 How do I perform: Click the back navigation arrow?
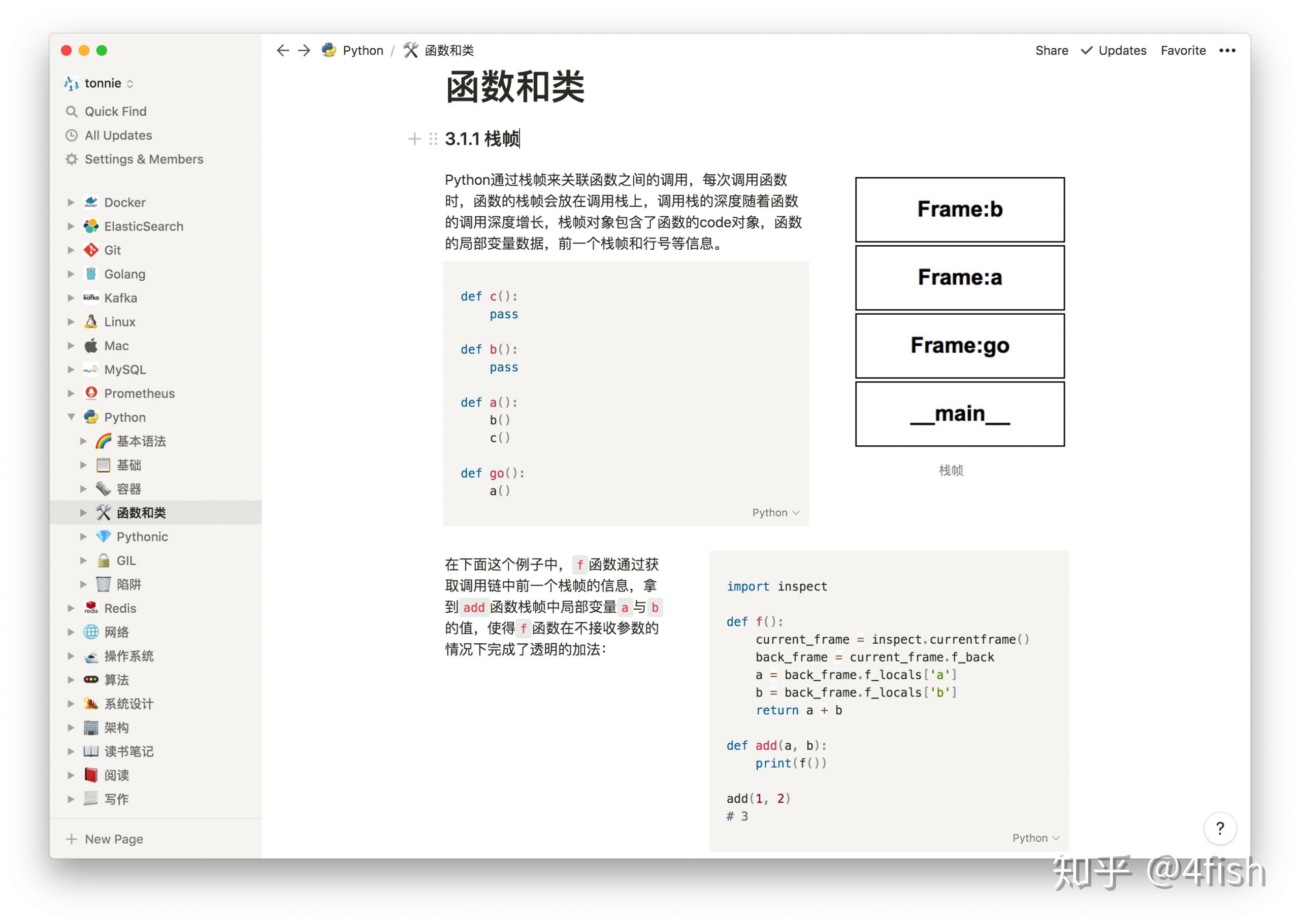(x=283, y=51)
